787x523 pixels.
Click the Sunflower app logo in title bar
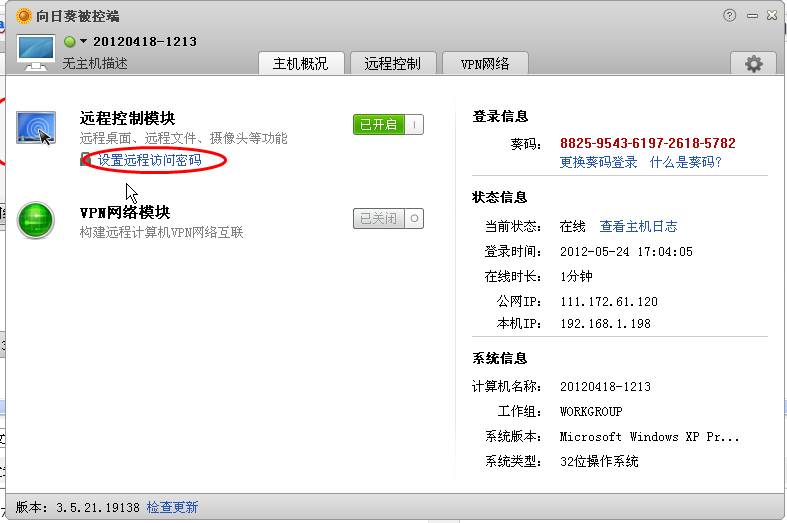[24, 16]
